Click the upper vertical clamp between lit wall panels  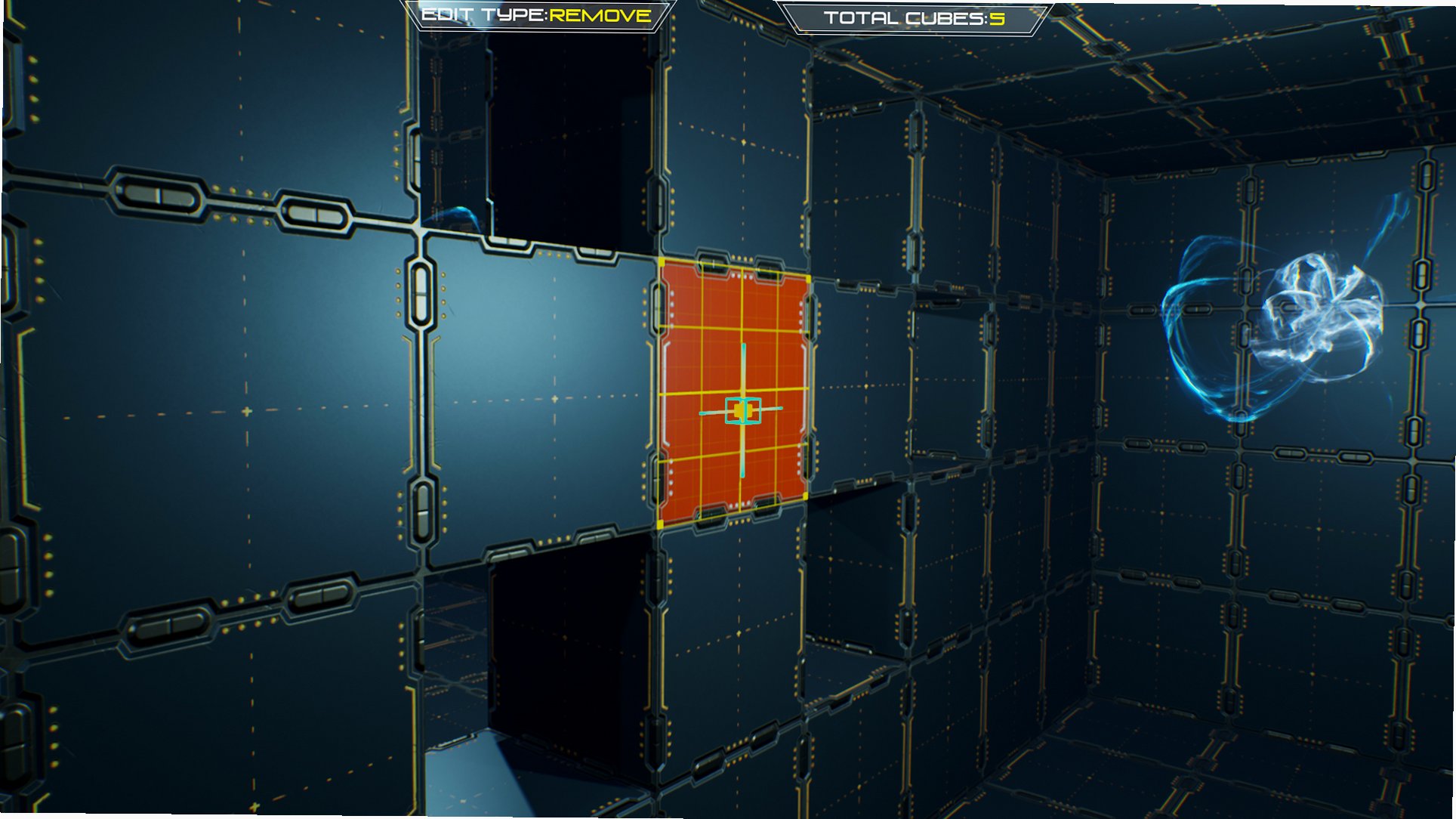(x=421, y=295)
